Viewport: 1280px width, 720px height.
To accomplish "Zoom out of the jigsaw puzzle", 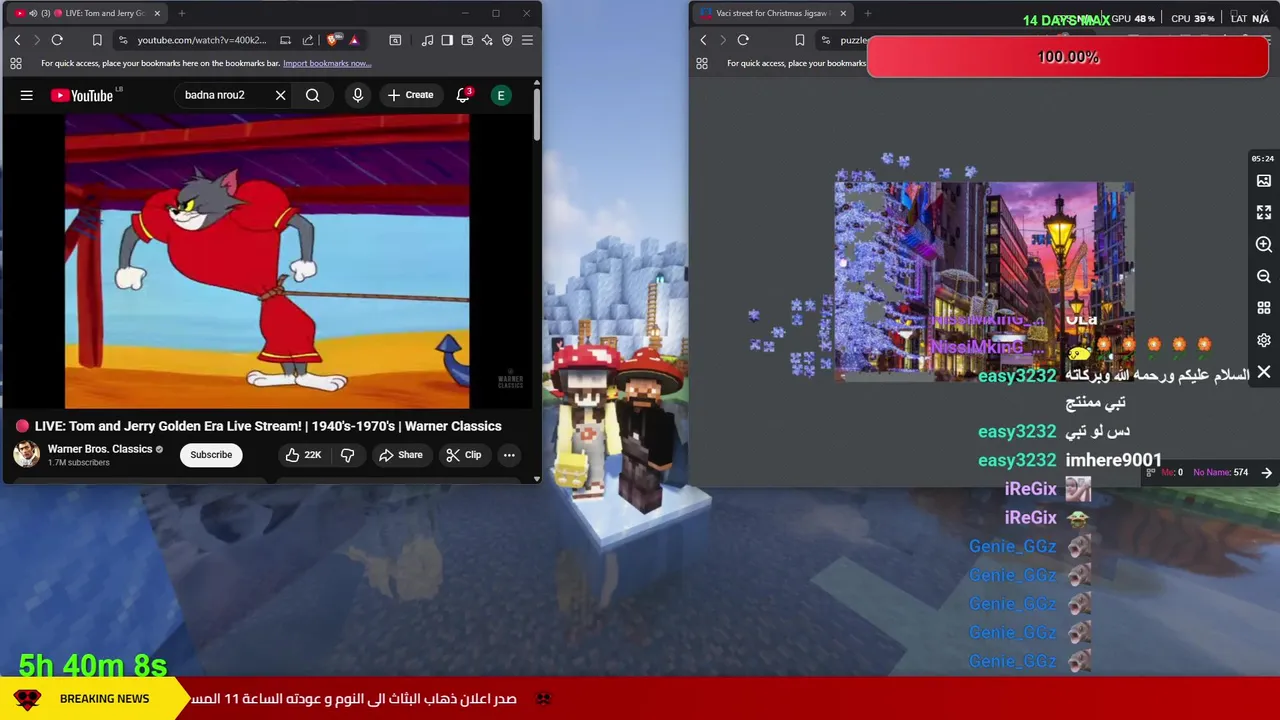I will tap(1264, 277).
